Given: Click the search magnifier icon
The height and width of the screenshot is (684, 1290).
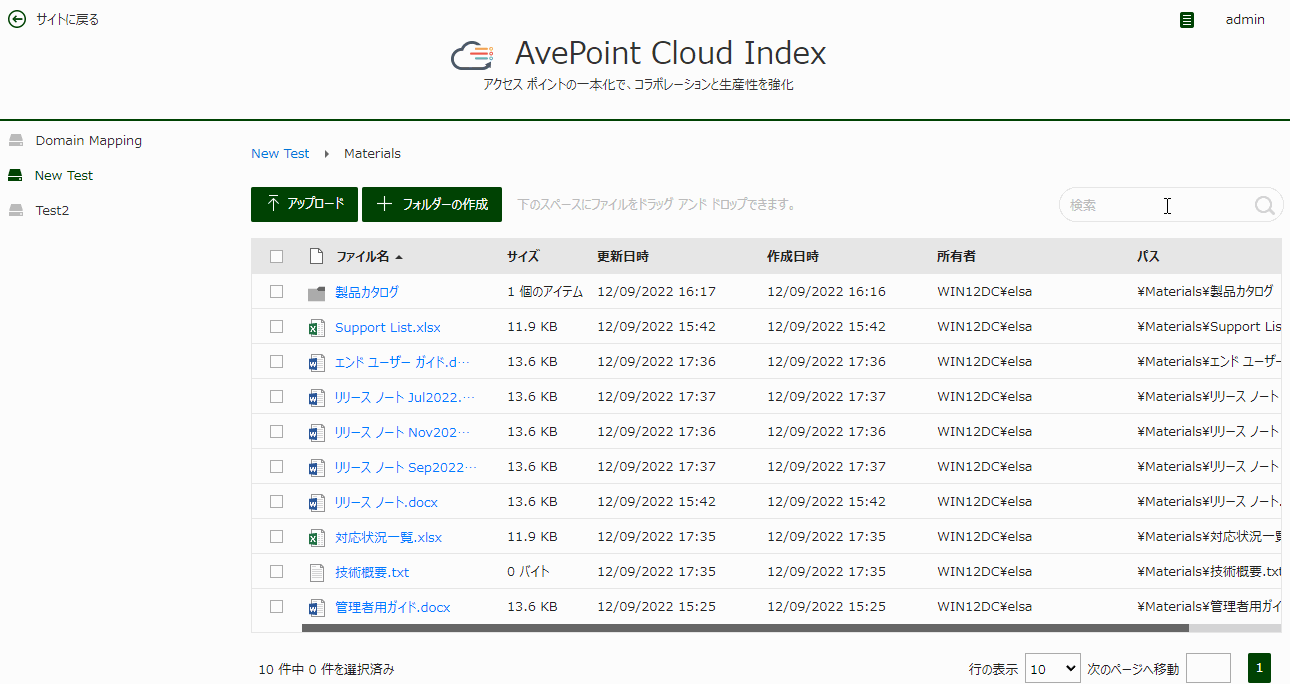Looking at the screenshot, I should click(1264, 205).
